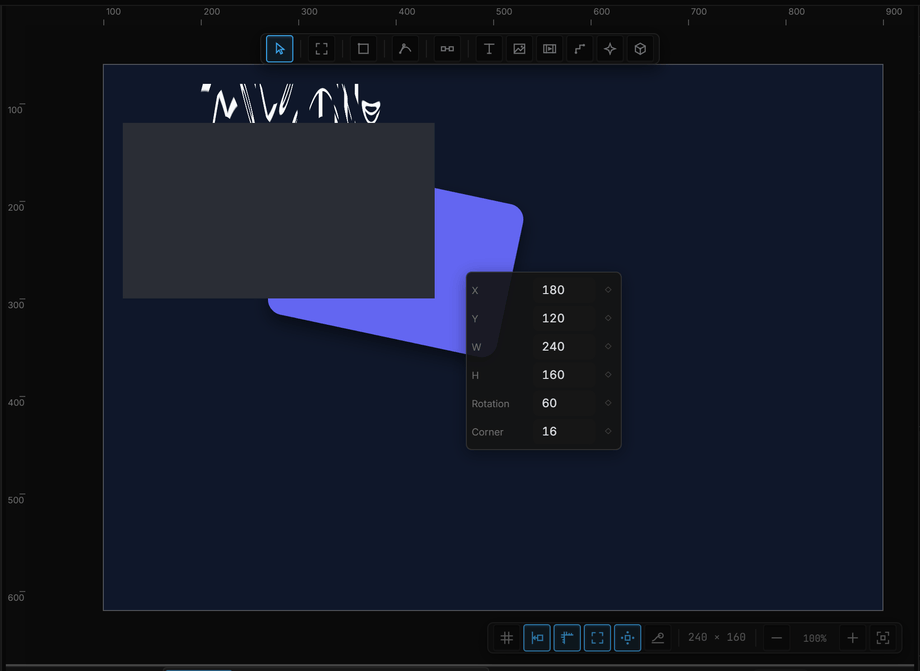Toggle frame bounds display in bottom bar
The image size is (920, 671).
coord(597,638)
